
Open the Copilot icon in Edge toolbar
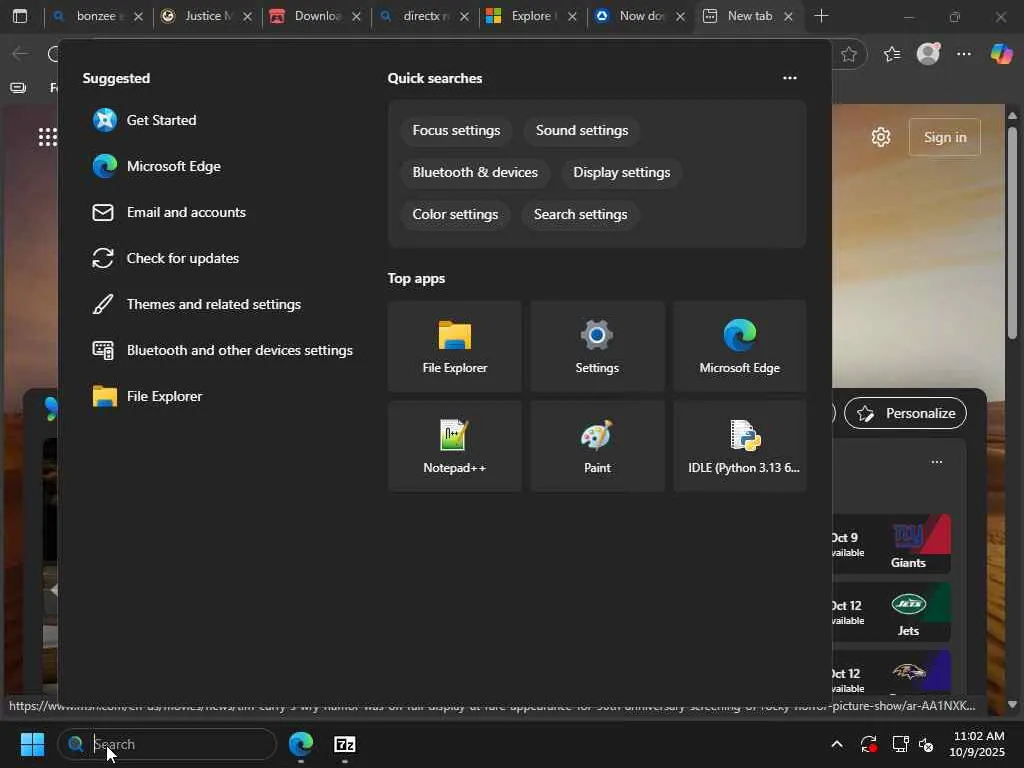[1000, 54]
